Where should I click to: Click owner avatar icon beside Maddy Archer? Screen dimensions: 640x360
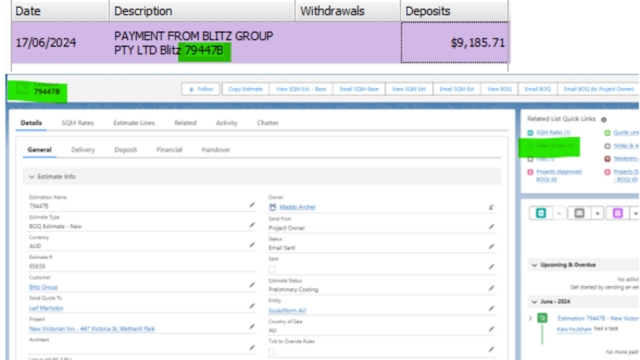(273, 207)
